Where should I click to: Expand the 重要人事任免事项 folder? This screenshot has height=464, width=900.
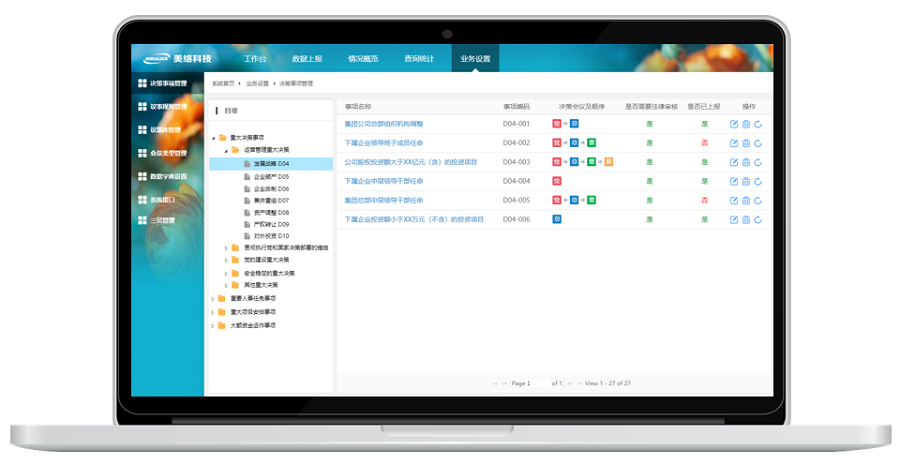pyautogui.click(x=212, y=298)
